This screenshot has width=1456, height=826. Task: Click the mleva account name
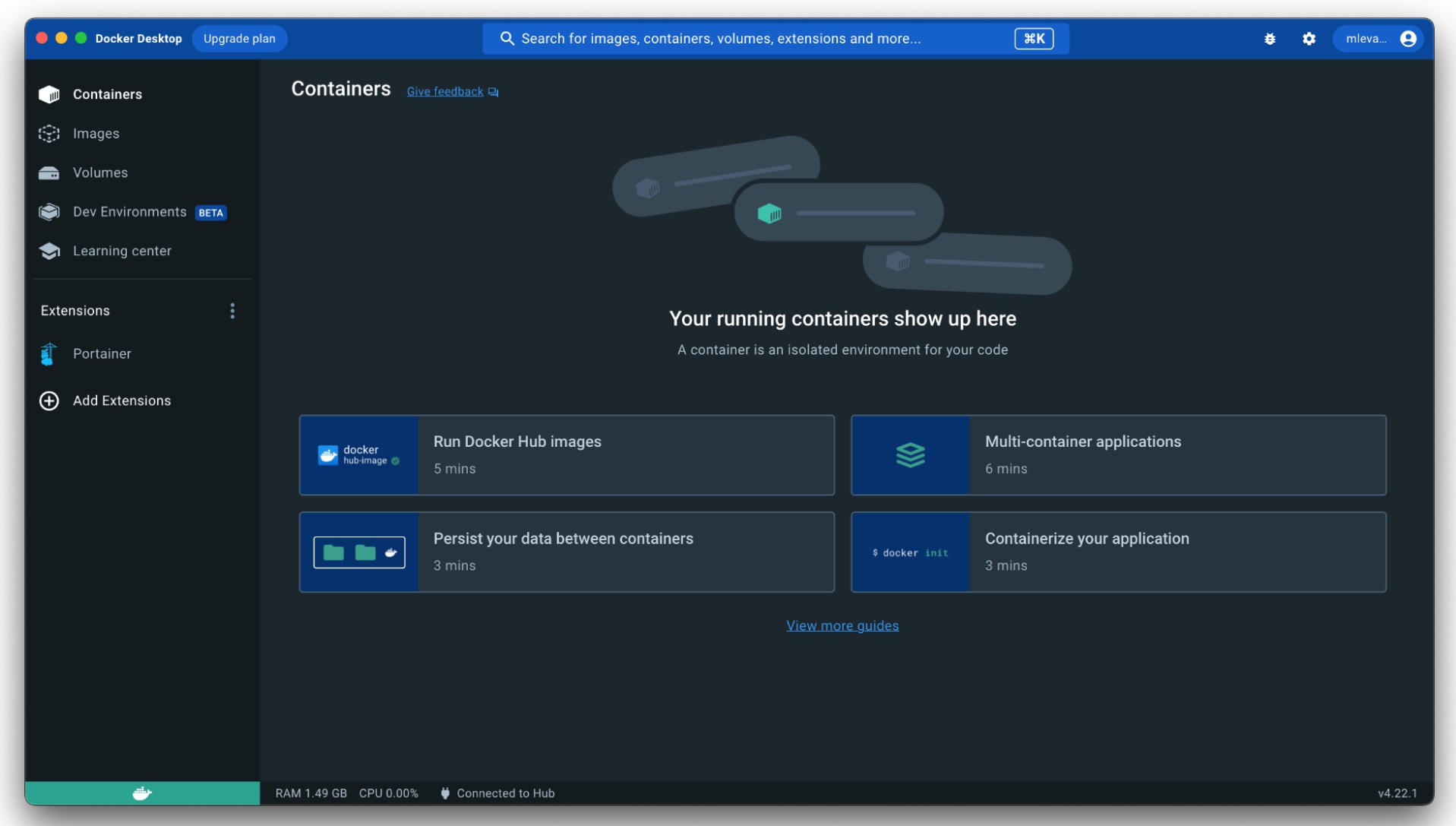click(x=1366, y=39)
